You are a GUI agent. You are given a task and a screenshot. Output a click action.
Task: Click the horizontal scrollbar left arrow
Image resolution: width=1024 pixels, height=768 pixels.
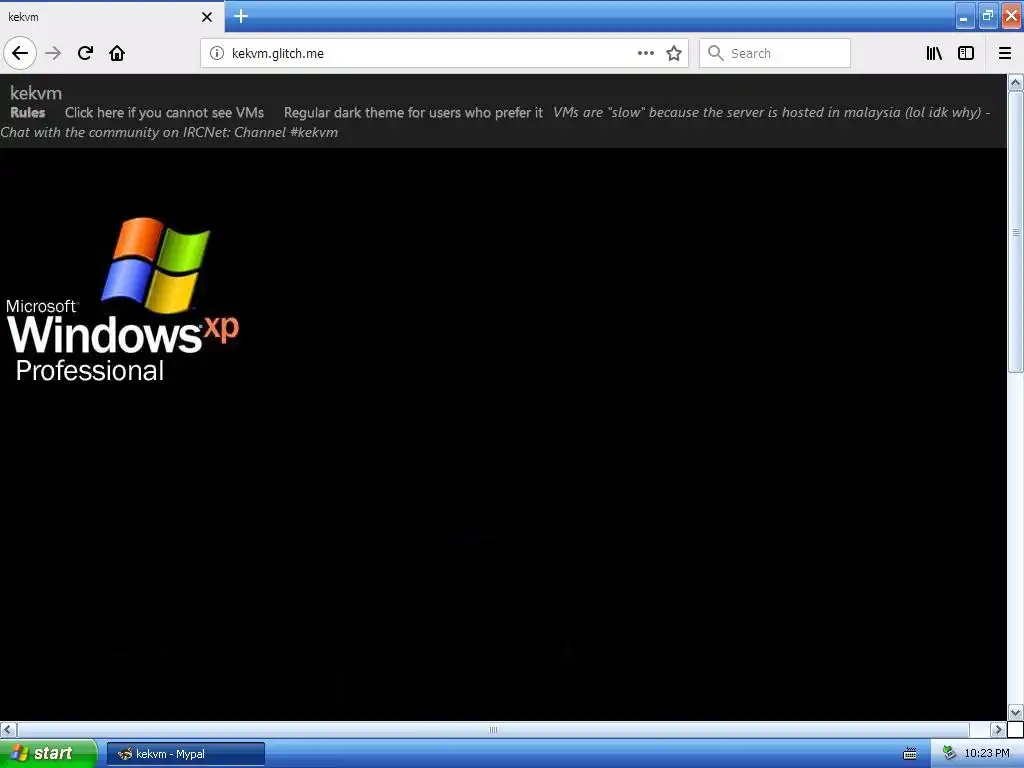coord(8,729)
